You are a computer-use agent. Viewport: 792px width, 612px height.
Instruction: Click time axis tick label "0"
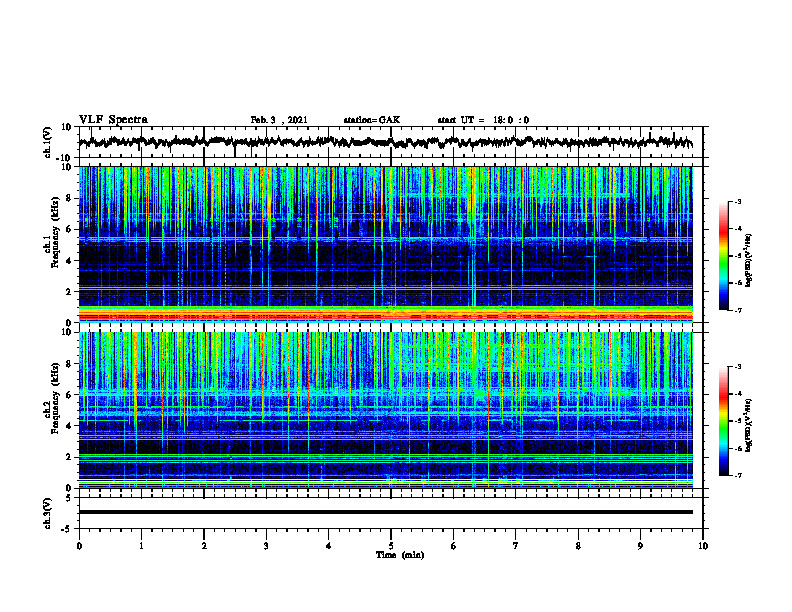click(79, 546)
